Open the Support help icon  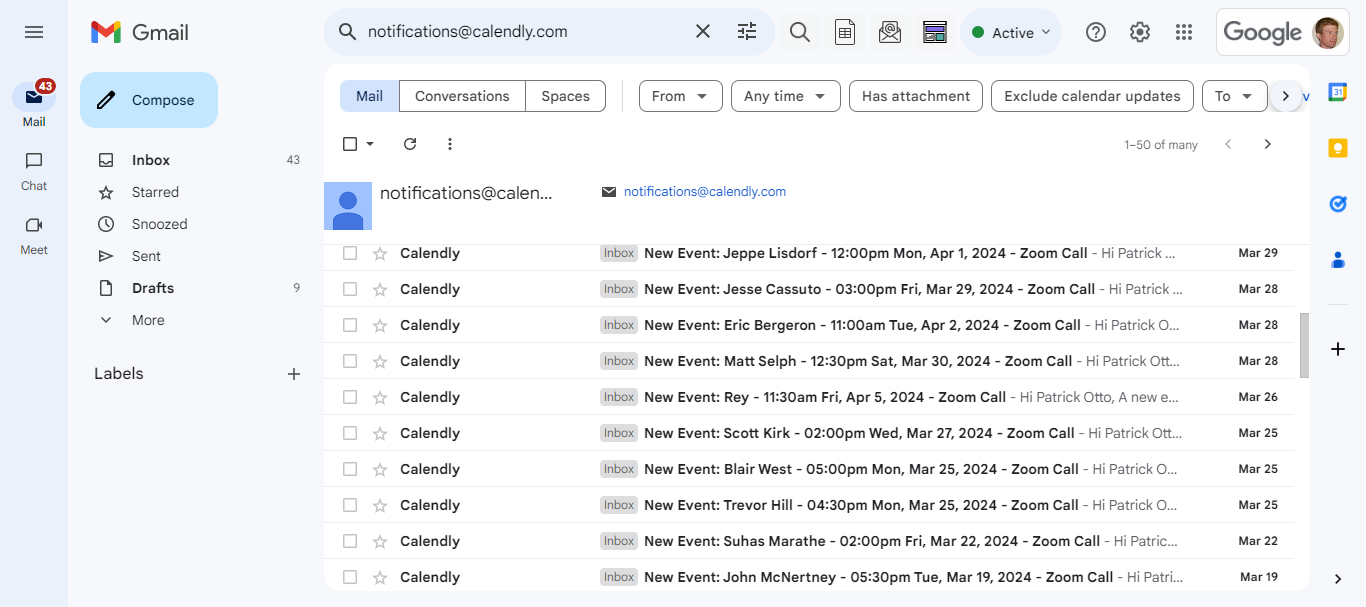(x=1096, y=32)
